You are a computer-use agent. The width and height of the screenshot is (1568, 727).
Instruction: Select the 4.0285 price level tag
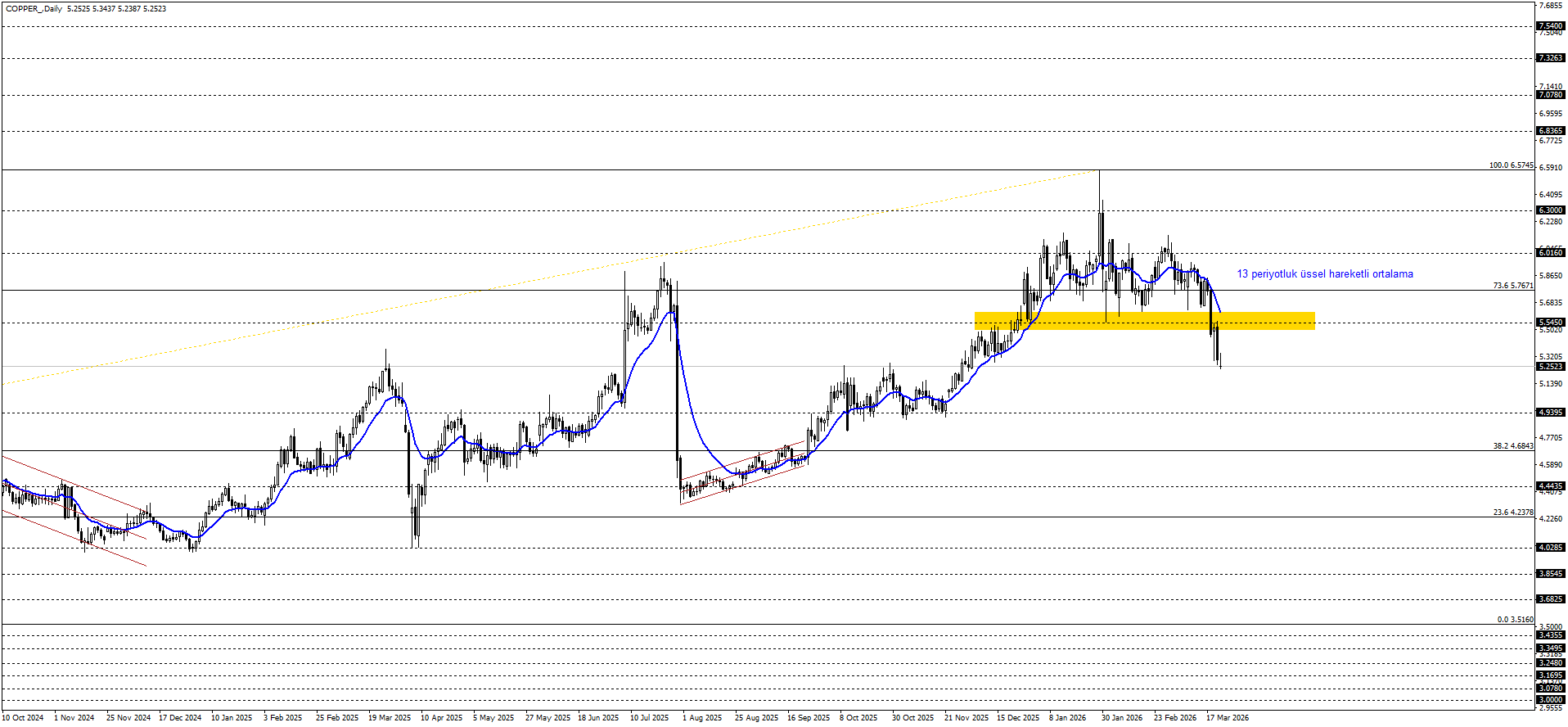point(1550,548)
